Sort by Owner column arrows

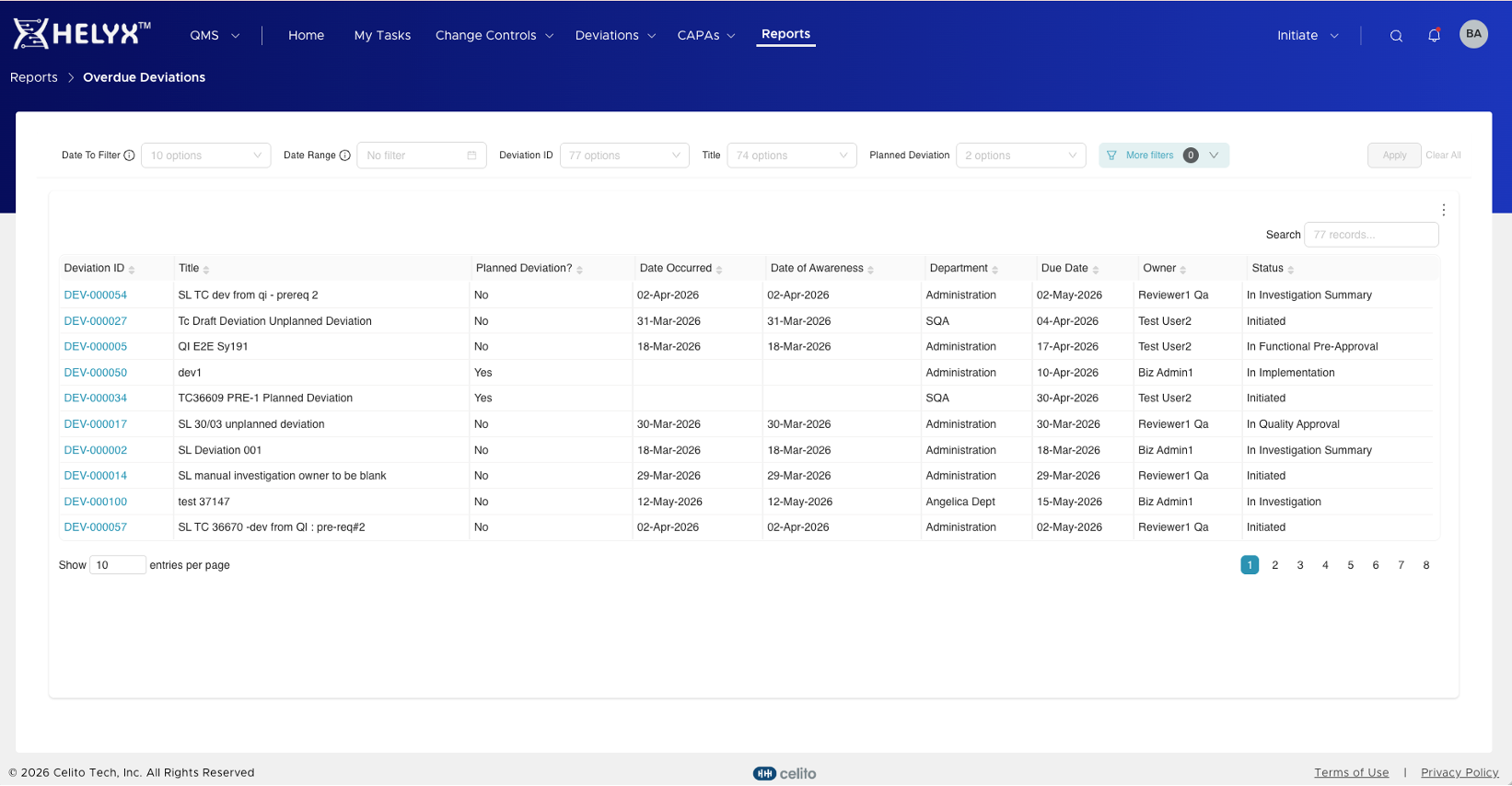pyautogui.click(x=1182, y=270)
